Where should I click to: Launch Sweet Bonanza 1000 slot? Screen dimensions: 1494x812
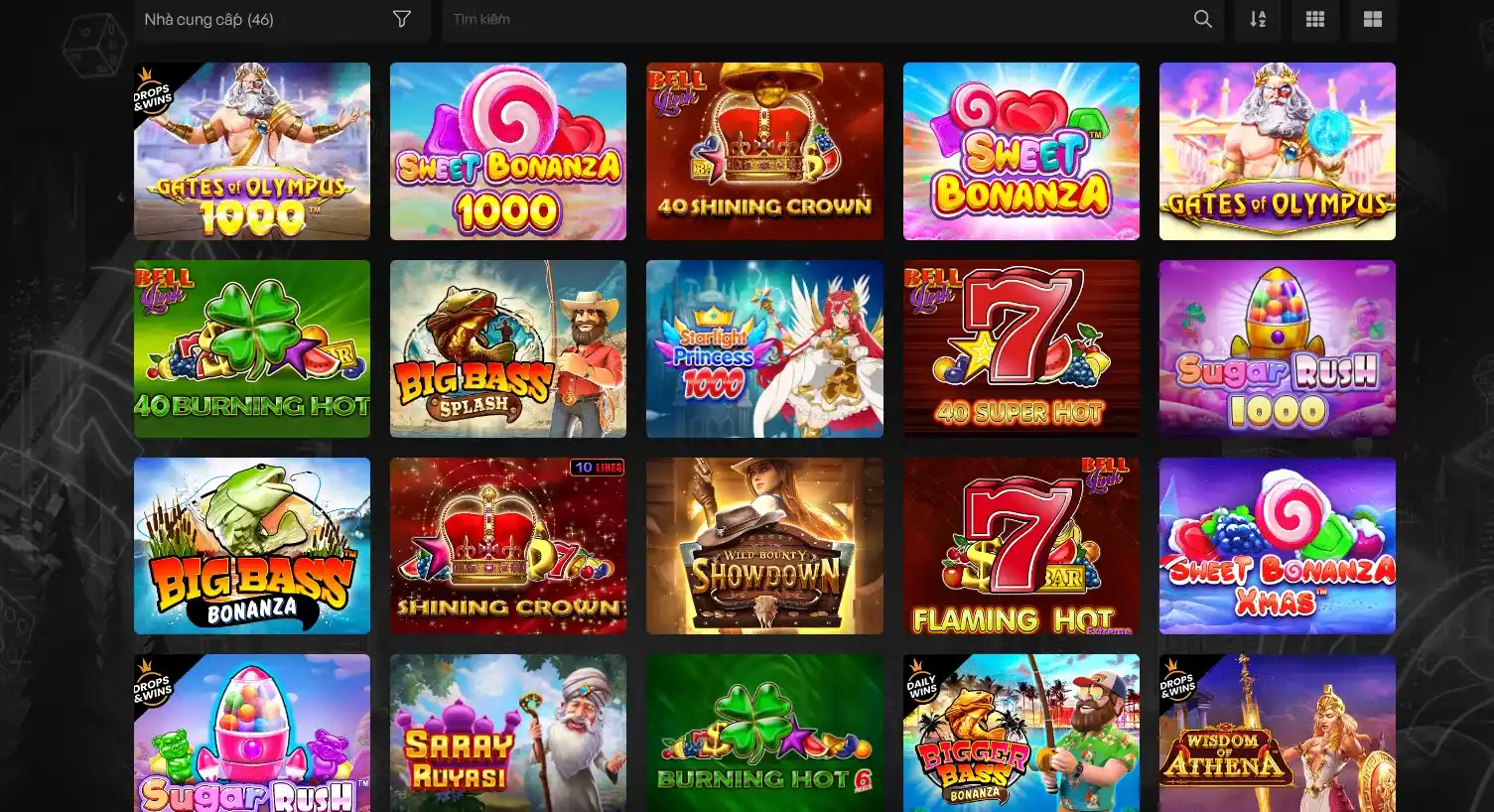[x=508, y=151]
